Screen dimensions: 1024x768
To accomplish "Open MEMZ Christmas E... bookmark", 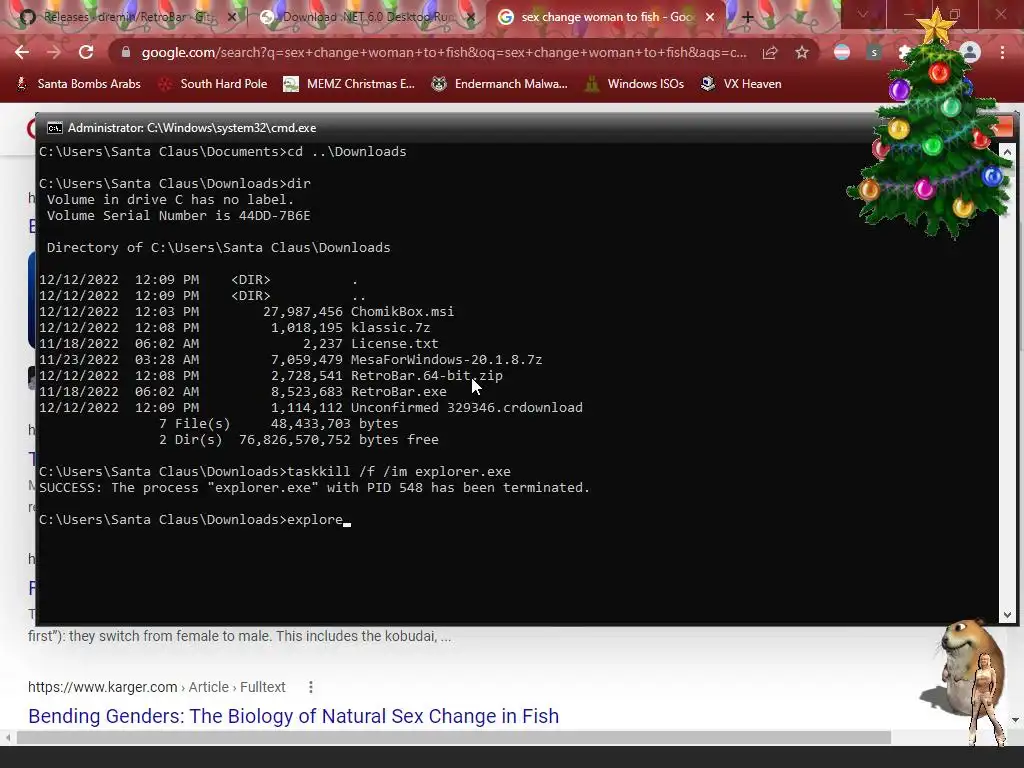I will 349,84.
